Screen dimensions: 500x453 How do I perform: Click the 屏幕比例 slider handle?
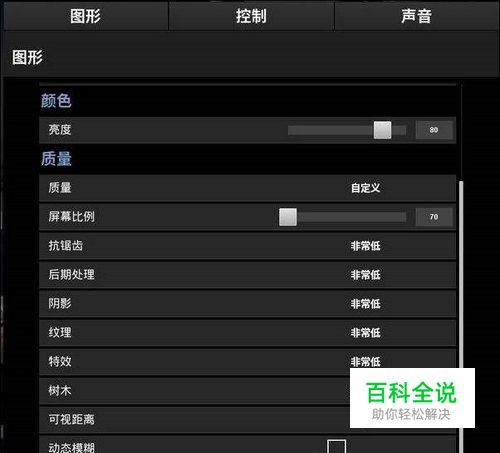[288, 217]
